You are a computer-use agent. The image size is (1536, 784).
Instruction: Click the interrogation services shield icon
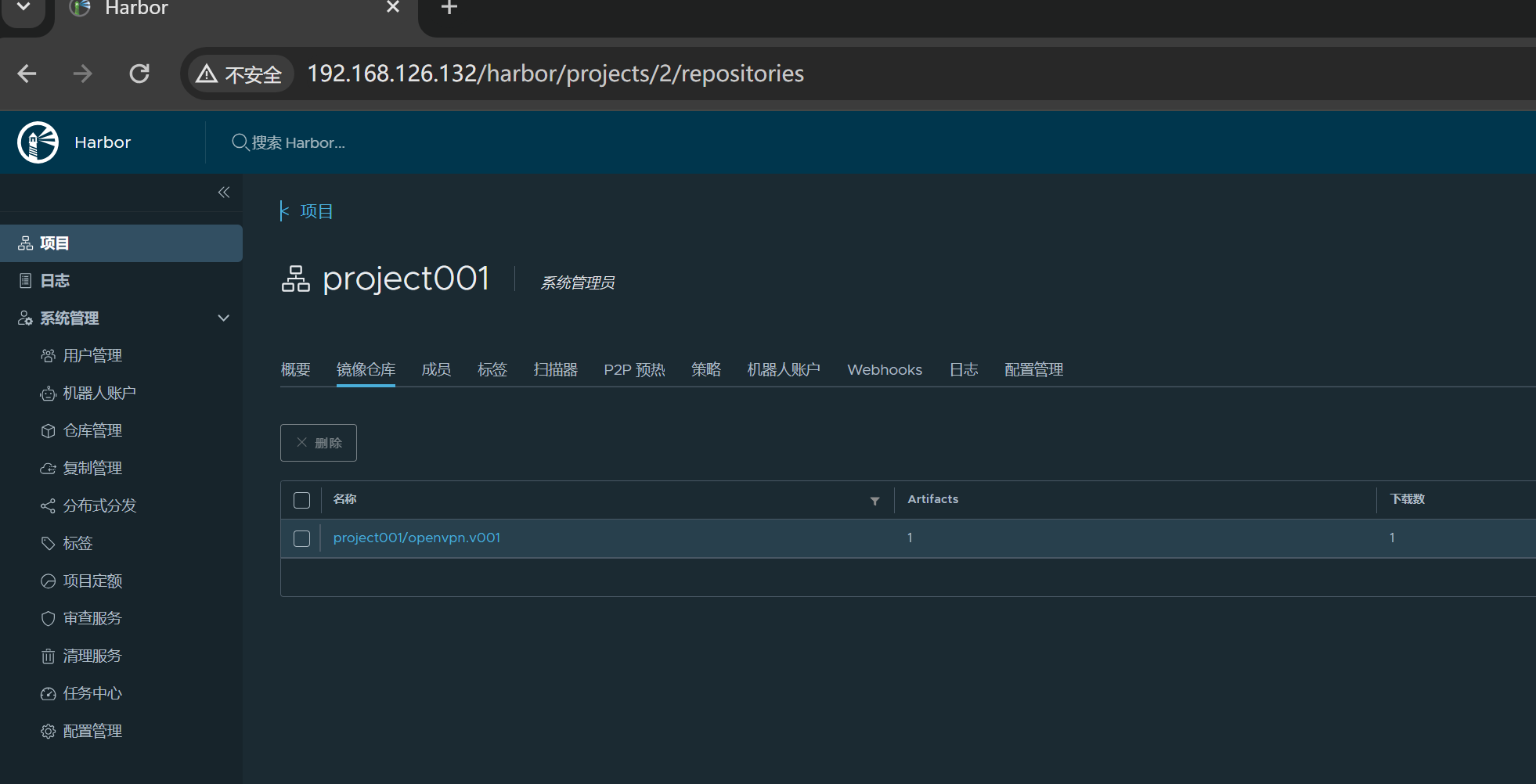point(48,619)
